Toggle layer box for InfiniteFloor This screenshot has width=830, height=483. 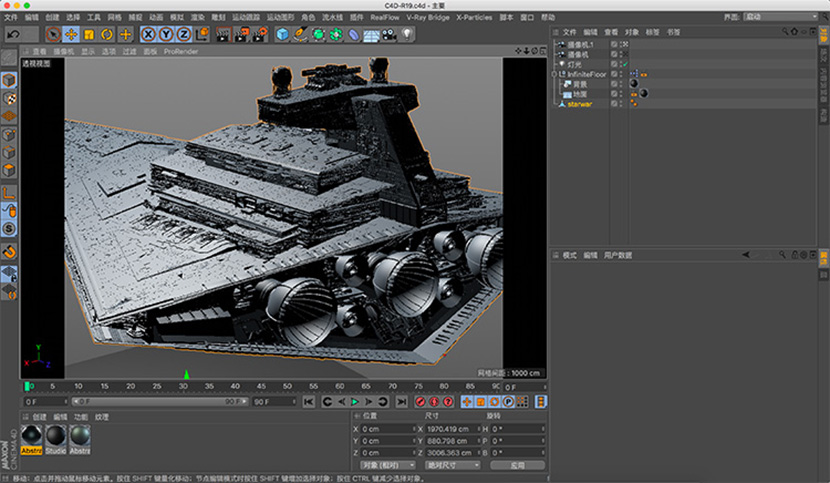(x=614, y=75)
